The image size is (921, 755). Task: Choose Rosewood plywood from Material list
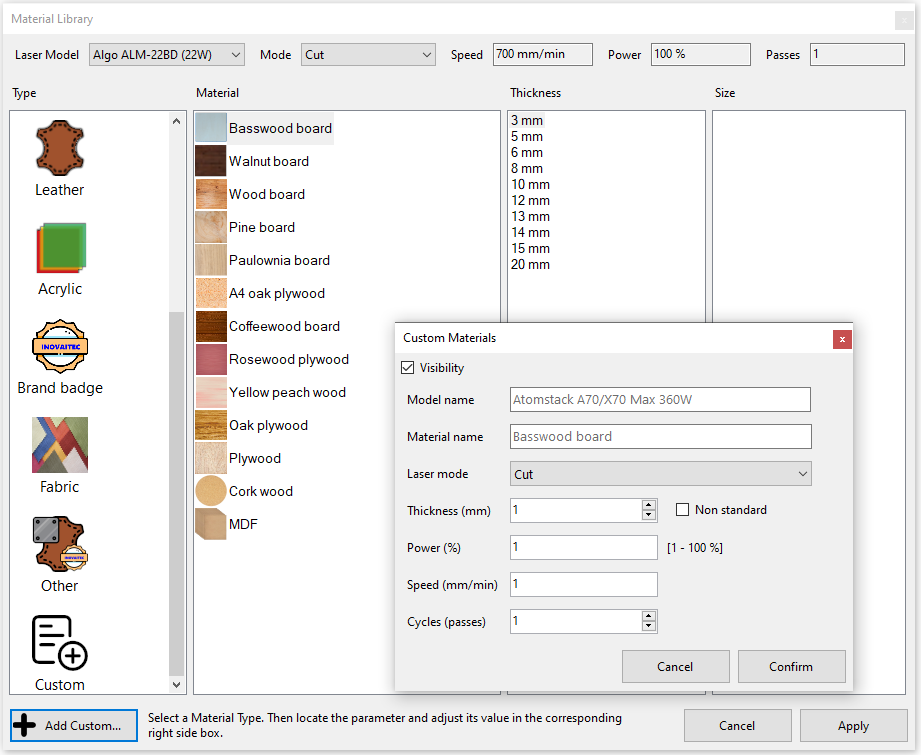[x=288, y=359]
